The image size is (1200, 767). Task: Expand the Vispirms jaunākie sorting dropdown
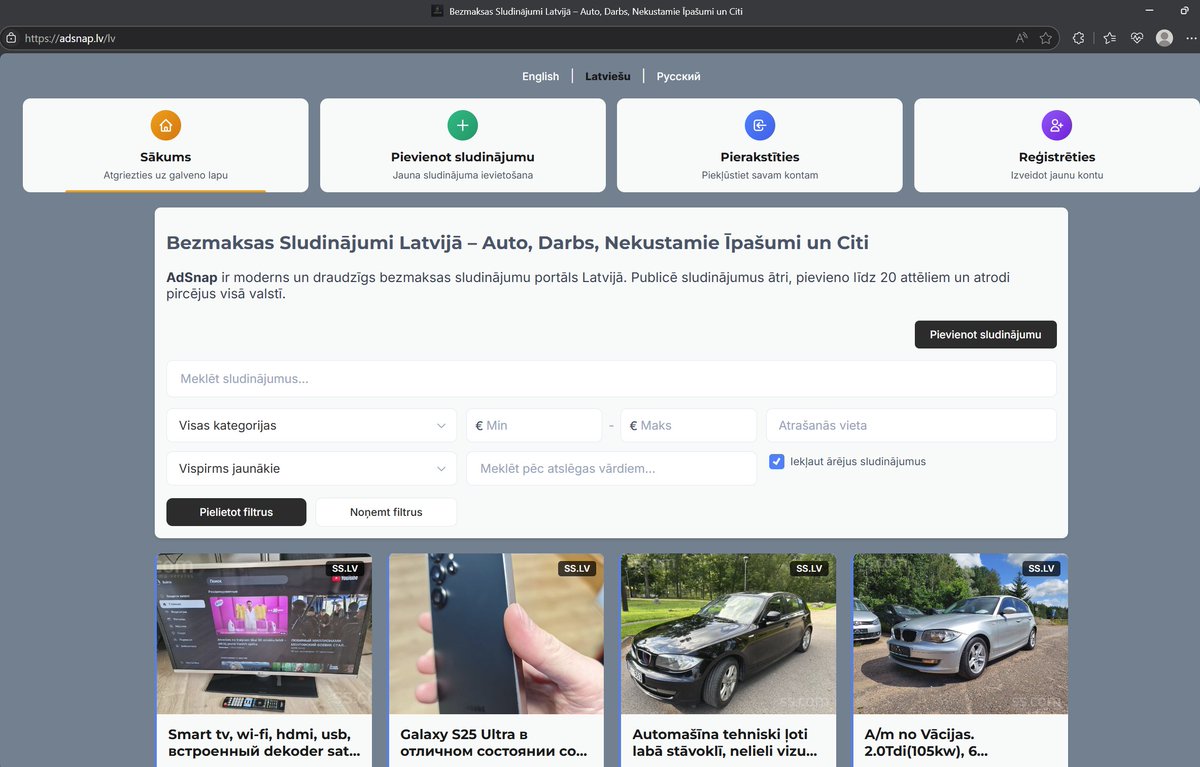[310, 468]
